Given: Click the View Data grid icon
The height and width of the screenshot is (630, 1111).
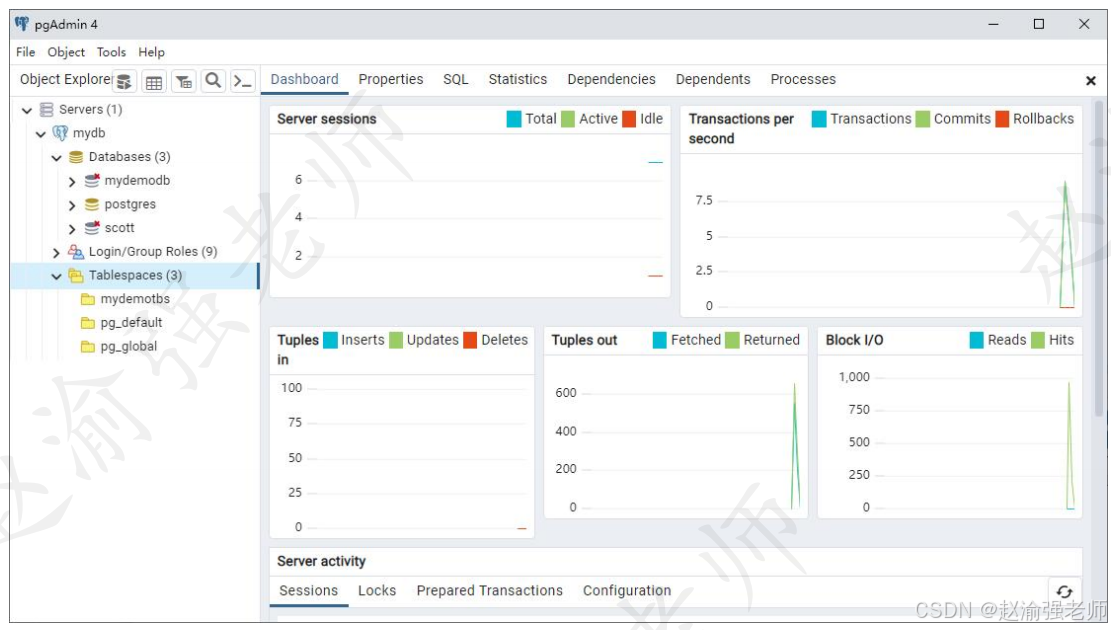Looking at the screenshot, I should [152, 81].
